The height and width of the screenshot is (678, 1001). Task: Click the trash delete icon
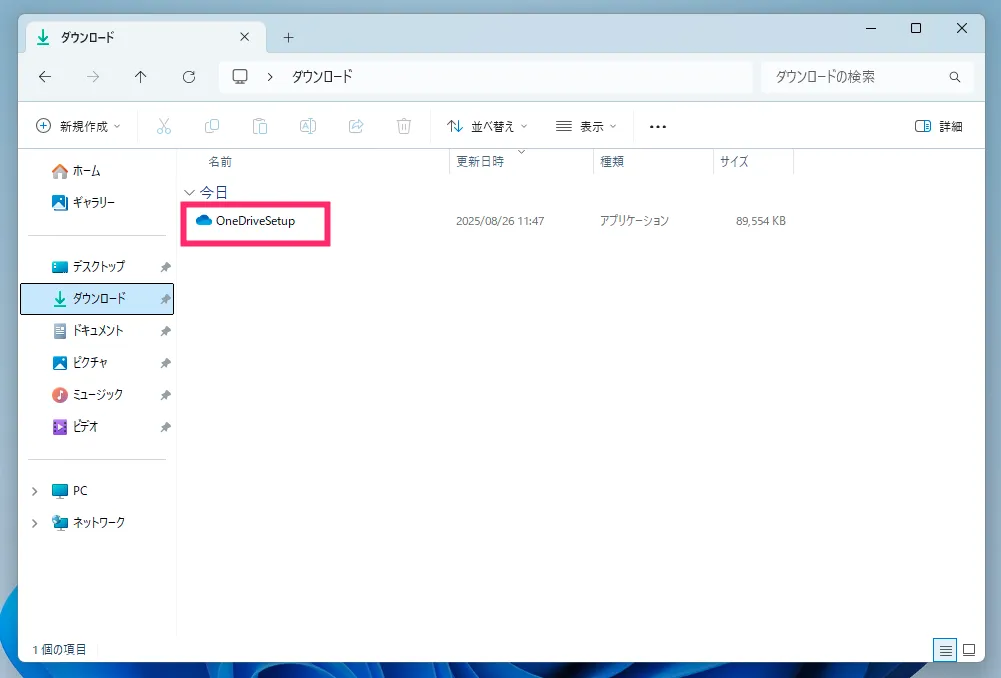(403, 126)
